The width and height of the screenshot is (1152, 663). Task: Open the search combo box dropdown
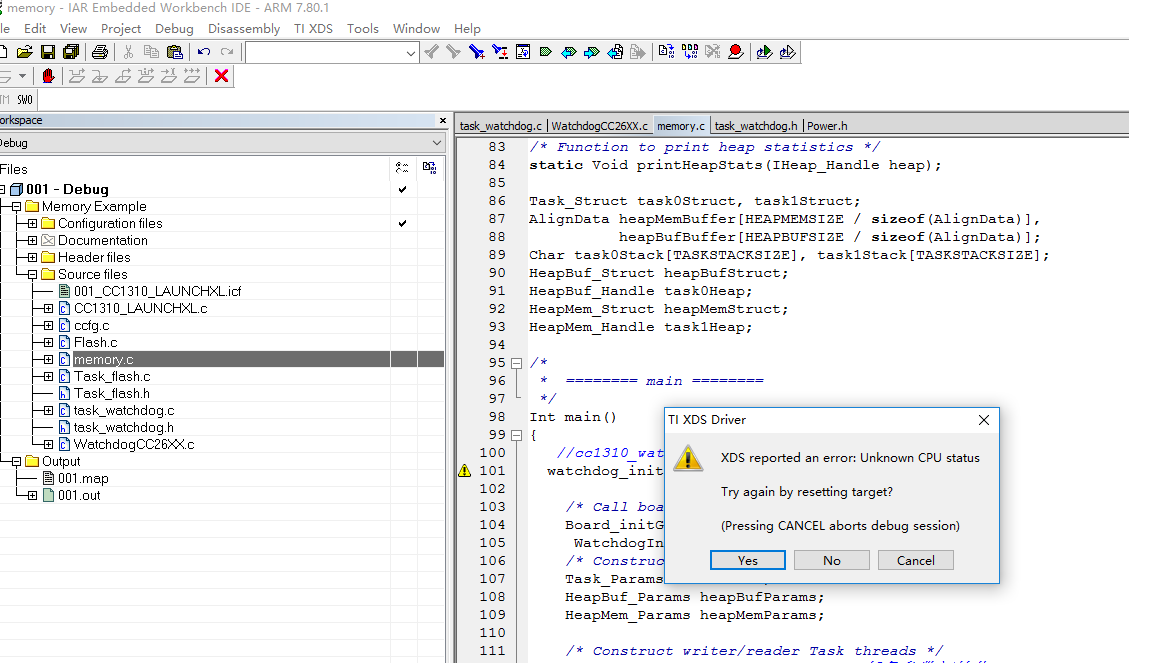[x=409, y=53]
